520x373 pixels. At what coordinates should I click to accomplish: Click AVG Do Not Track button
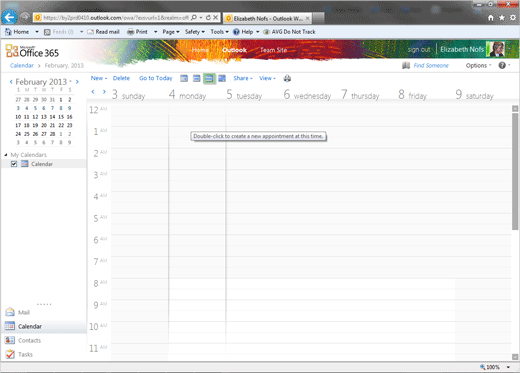click(289, 32)
